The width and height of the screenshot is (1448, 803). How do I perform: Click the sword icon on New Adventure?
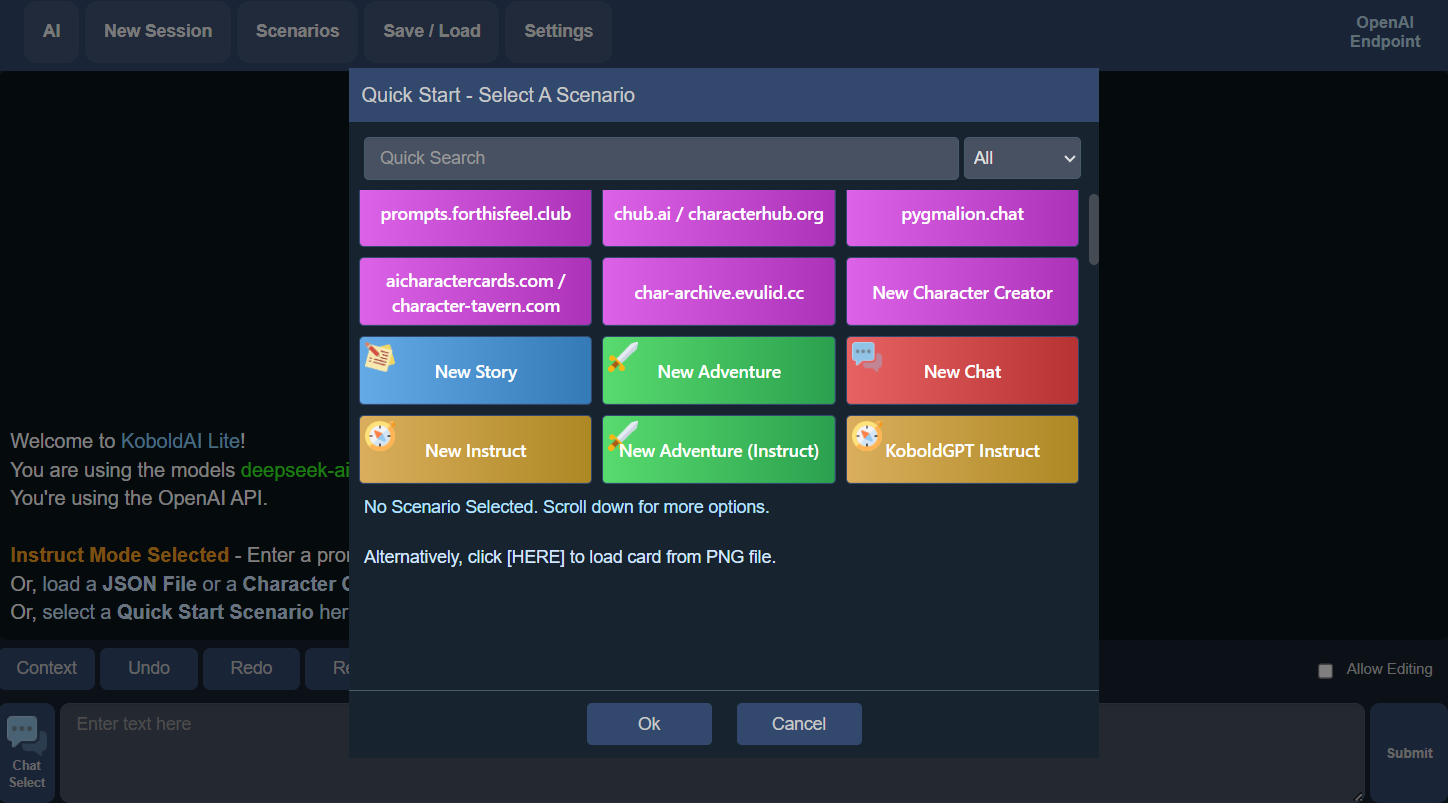point(622,357)
